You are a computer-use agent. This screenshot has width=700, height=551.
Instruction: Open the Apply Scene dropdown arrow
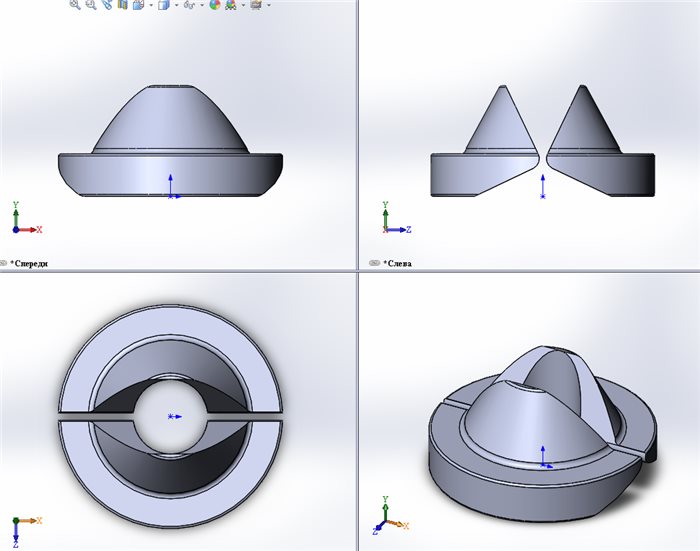(243, 5)
